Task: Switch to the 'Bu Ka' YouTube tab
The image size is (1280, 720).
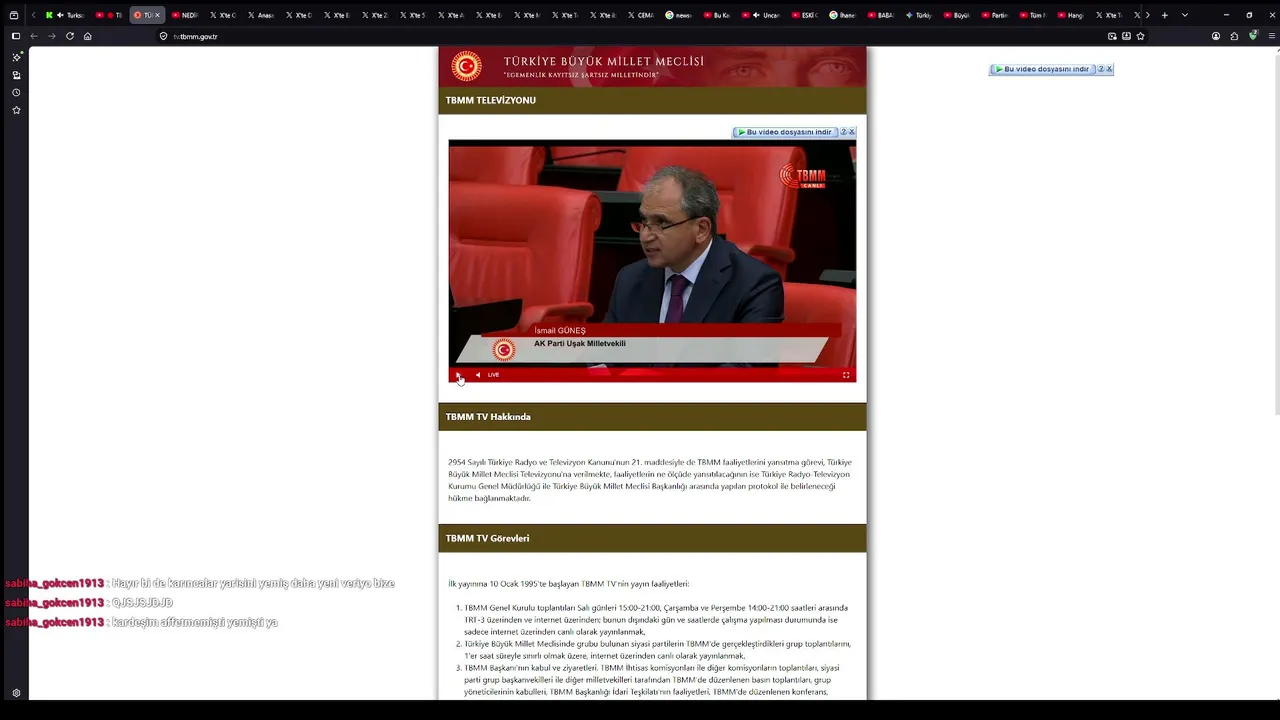Action: [716, 15]
